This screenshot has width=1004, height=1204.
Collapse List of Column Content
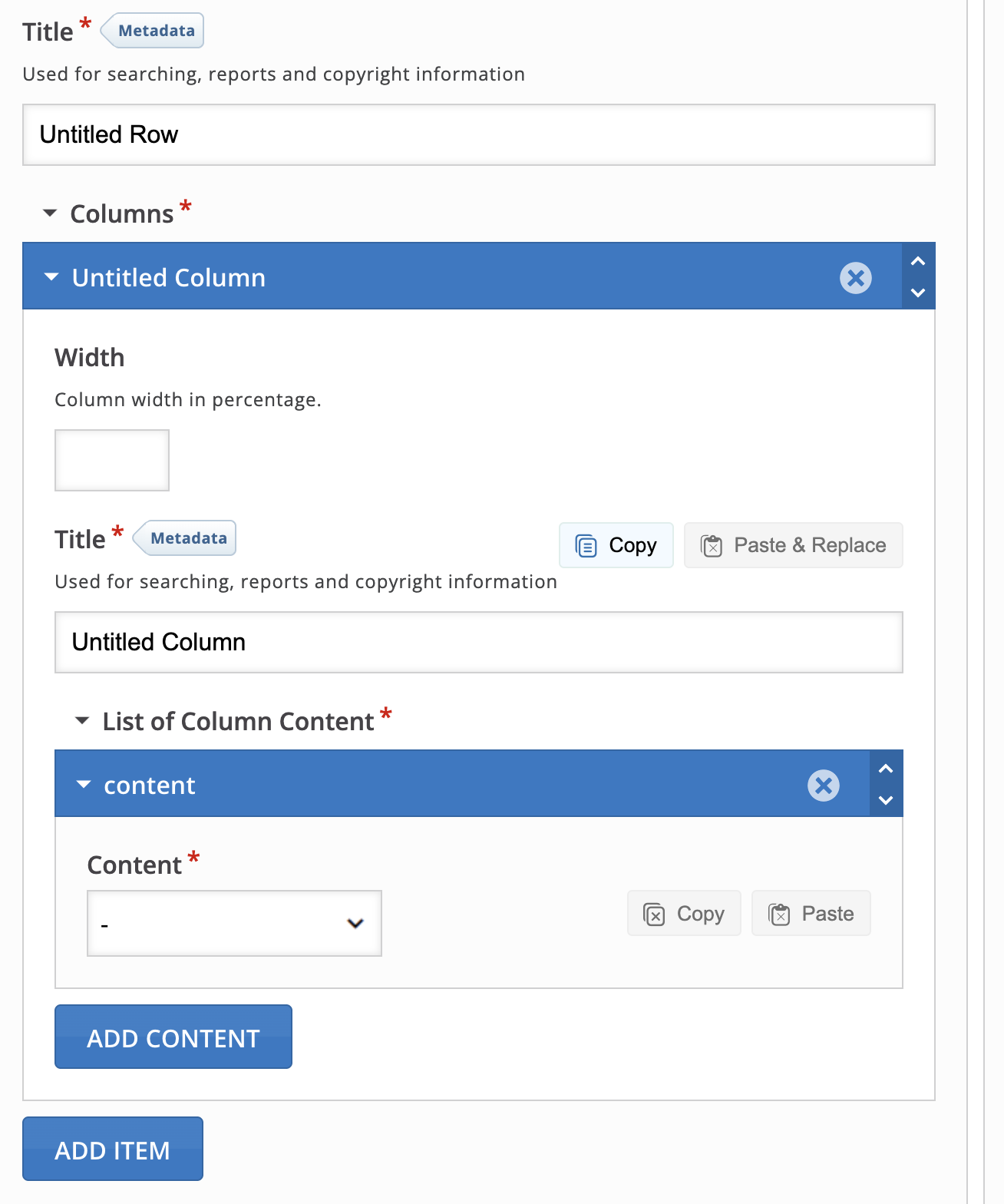(x=82, y=721)
